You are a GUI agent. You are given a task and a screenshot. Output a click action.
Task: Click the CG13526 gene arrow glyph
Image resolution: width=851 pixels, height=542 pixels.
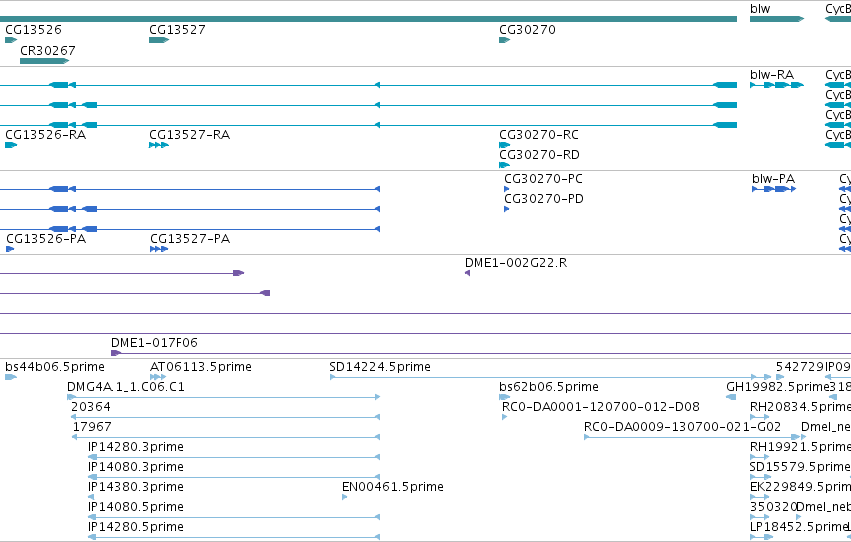11,40
